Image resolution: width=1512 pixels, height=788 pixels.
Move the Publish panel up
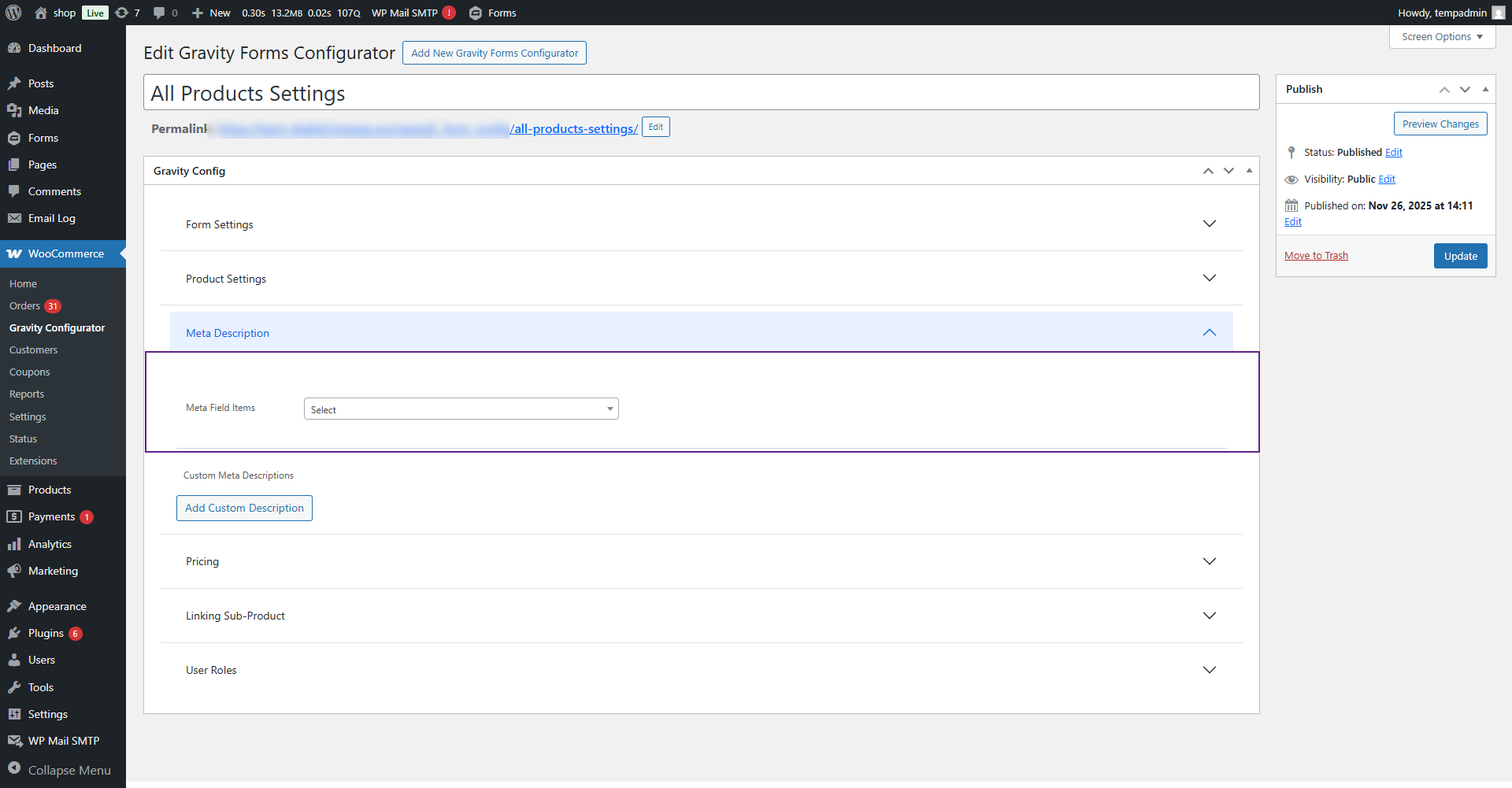point(1444,89)
